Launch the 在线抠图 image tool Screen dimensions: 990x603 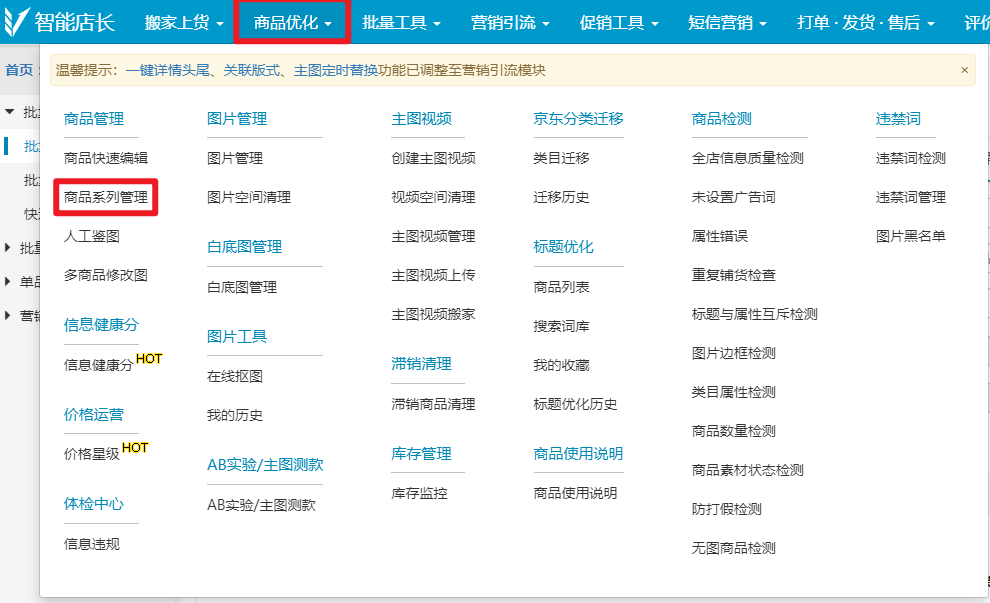235,376
